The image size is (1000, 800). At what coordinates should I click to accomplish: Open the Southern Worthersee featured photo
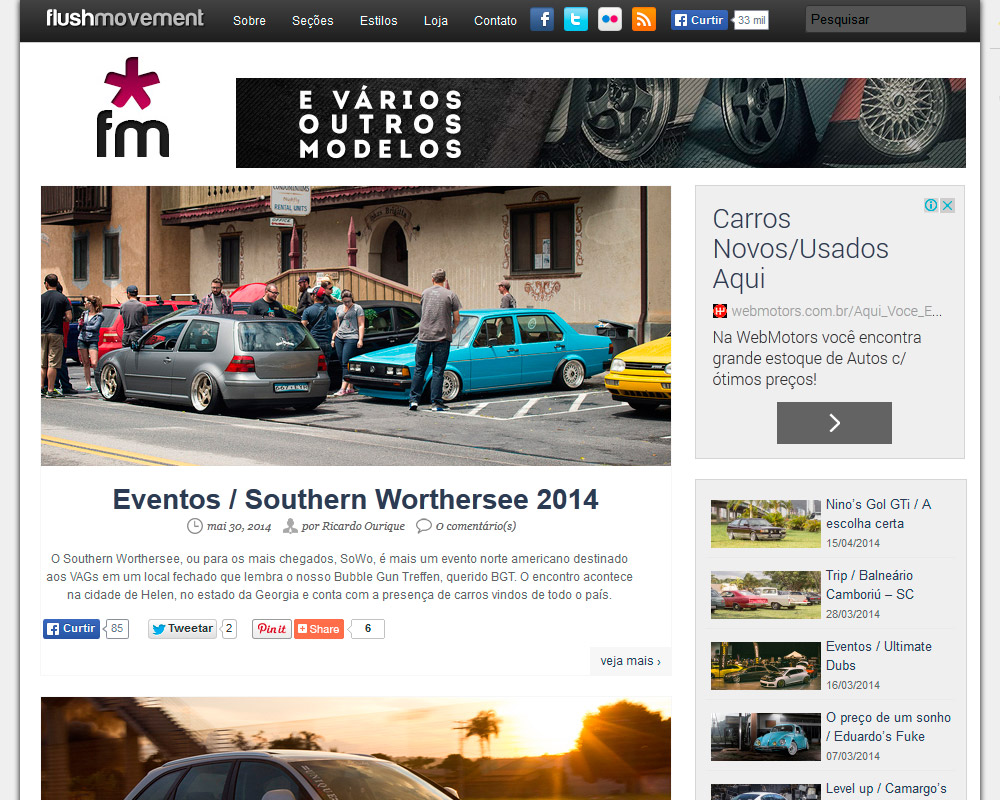[356, 326]
